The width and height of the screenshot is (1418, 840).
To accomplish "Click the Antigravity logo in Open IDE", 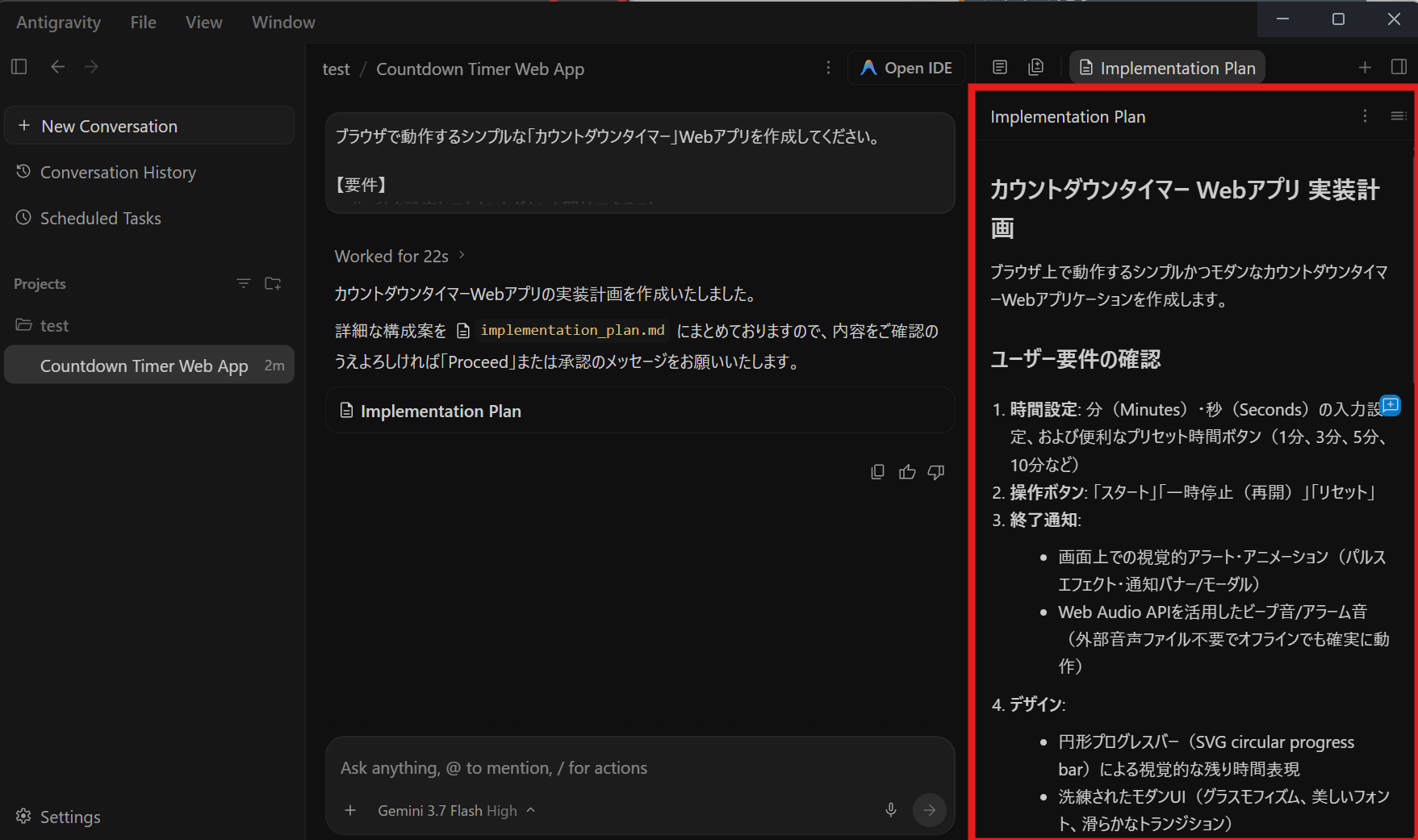I will [x=868, y=68].
